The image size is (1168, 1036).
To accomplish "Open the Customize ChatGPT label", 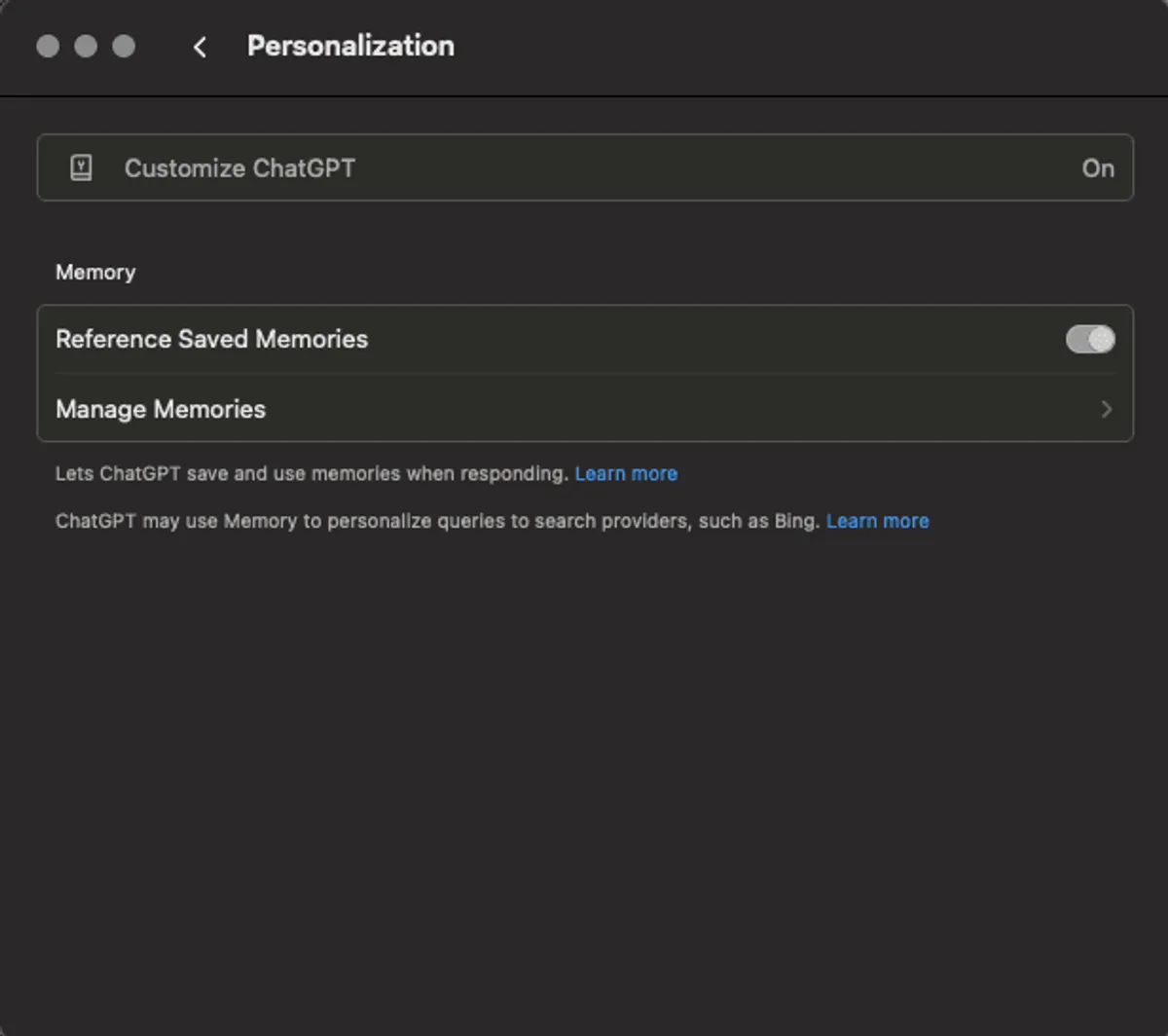I will click(x=239, y=168).
